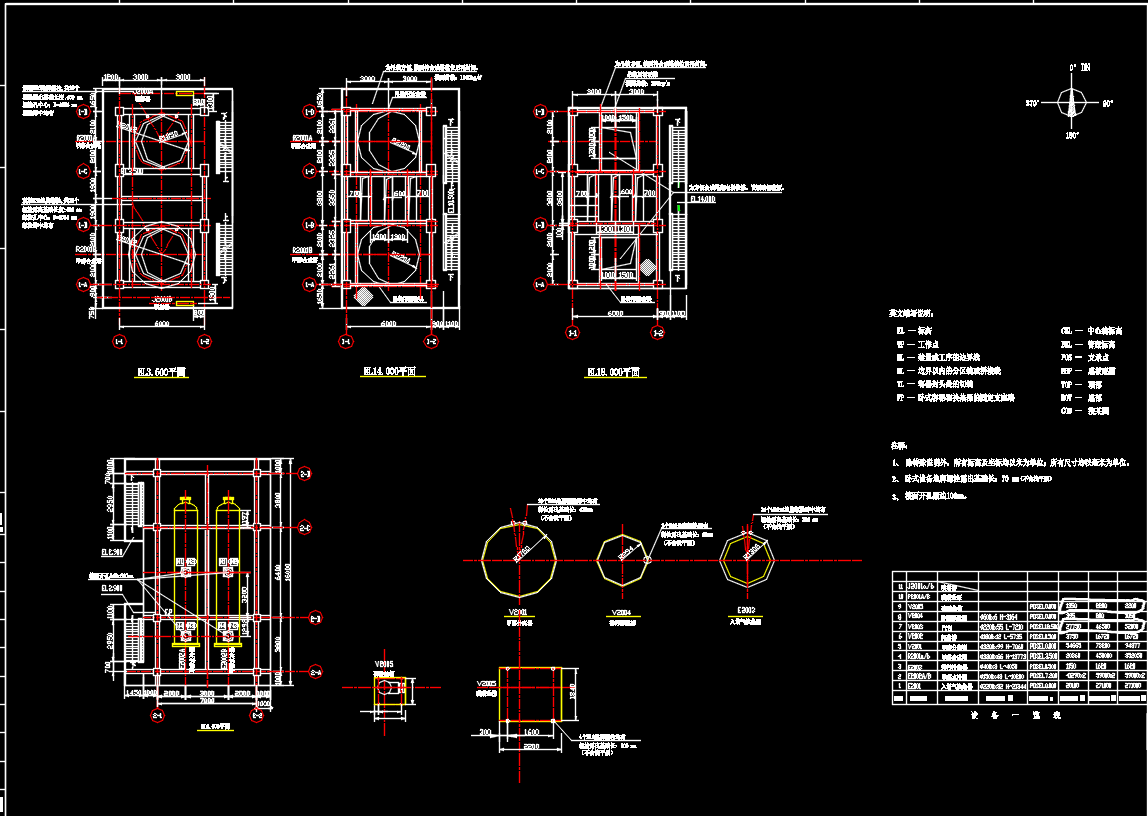Viewport: 1148px width, 816px height.
Task: Click the EL14.000 plan title text
Action: click(x=390, y=372)
